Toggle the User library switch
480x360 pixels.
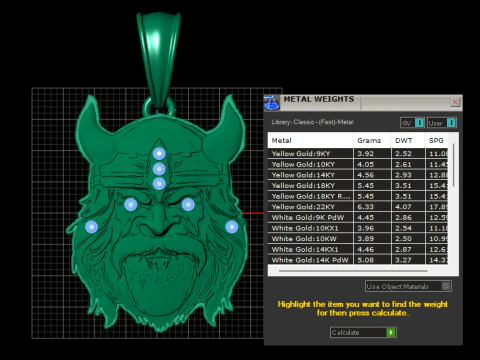[451, 123]
